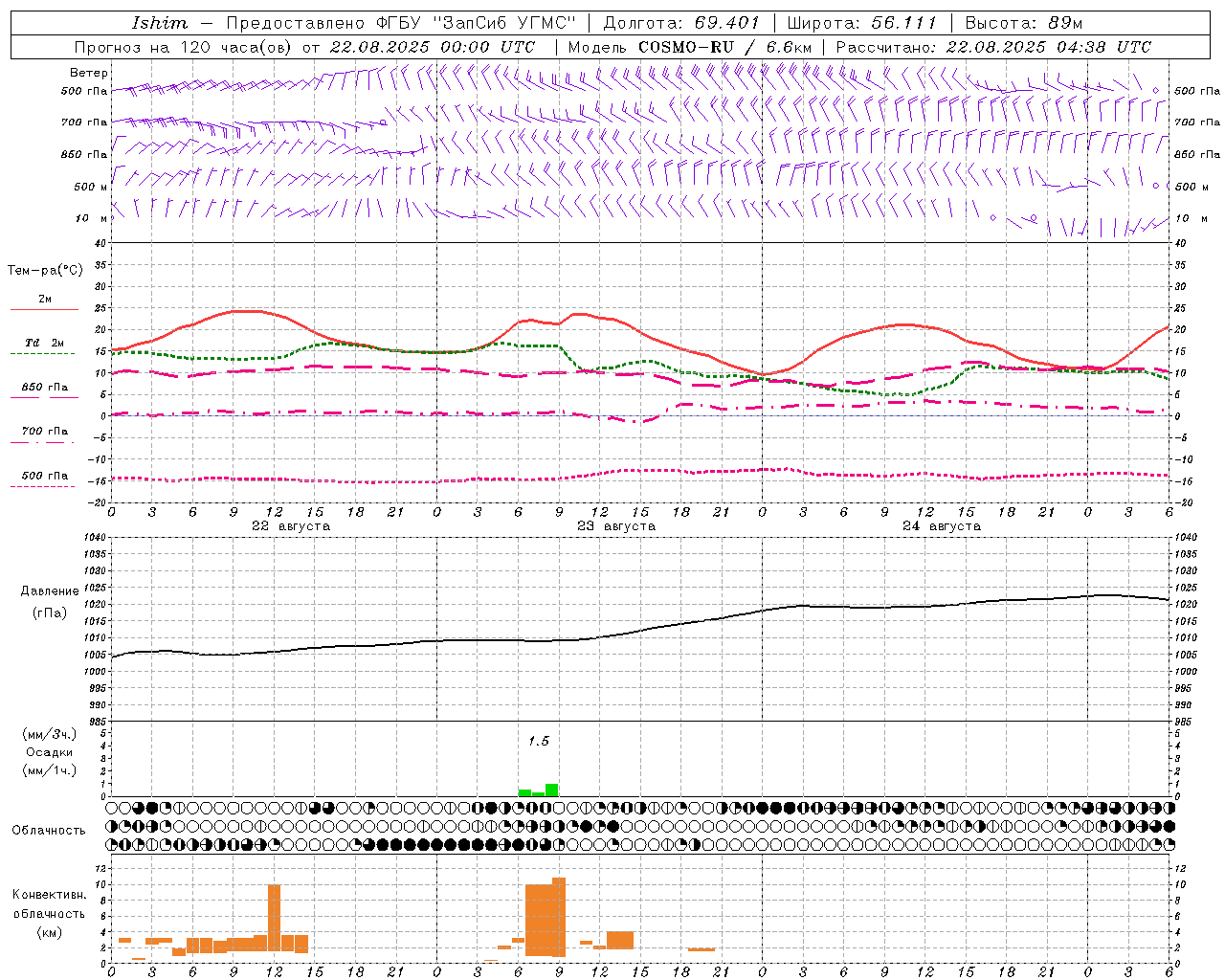Click tall orange convective bar on 22 August
The width and height of the screenshot is (1225, 980).
274,918
